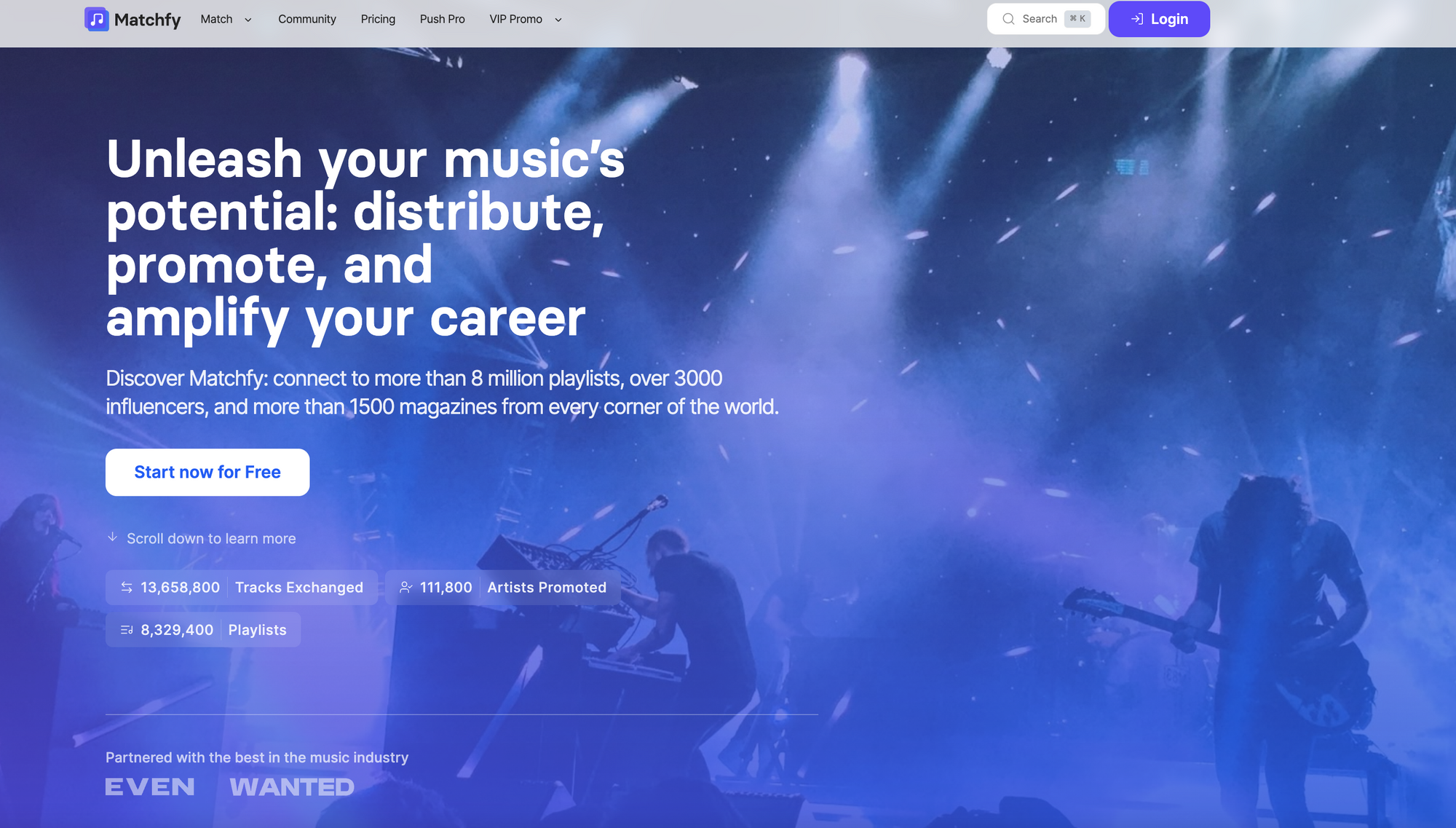Click the 111,800 artists count
Screen dimensions: 1456x828
coord(446,587)
